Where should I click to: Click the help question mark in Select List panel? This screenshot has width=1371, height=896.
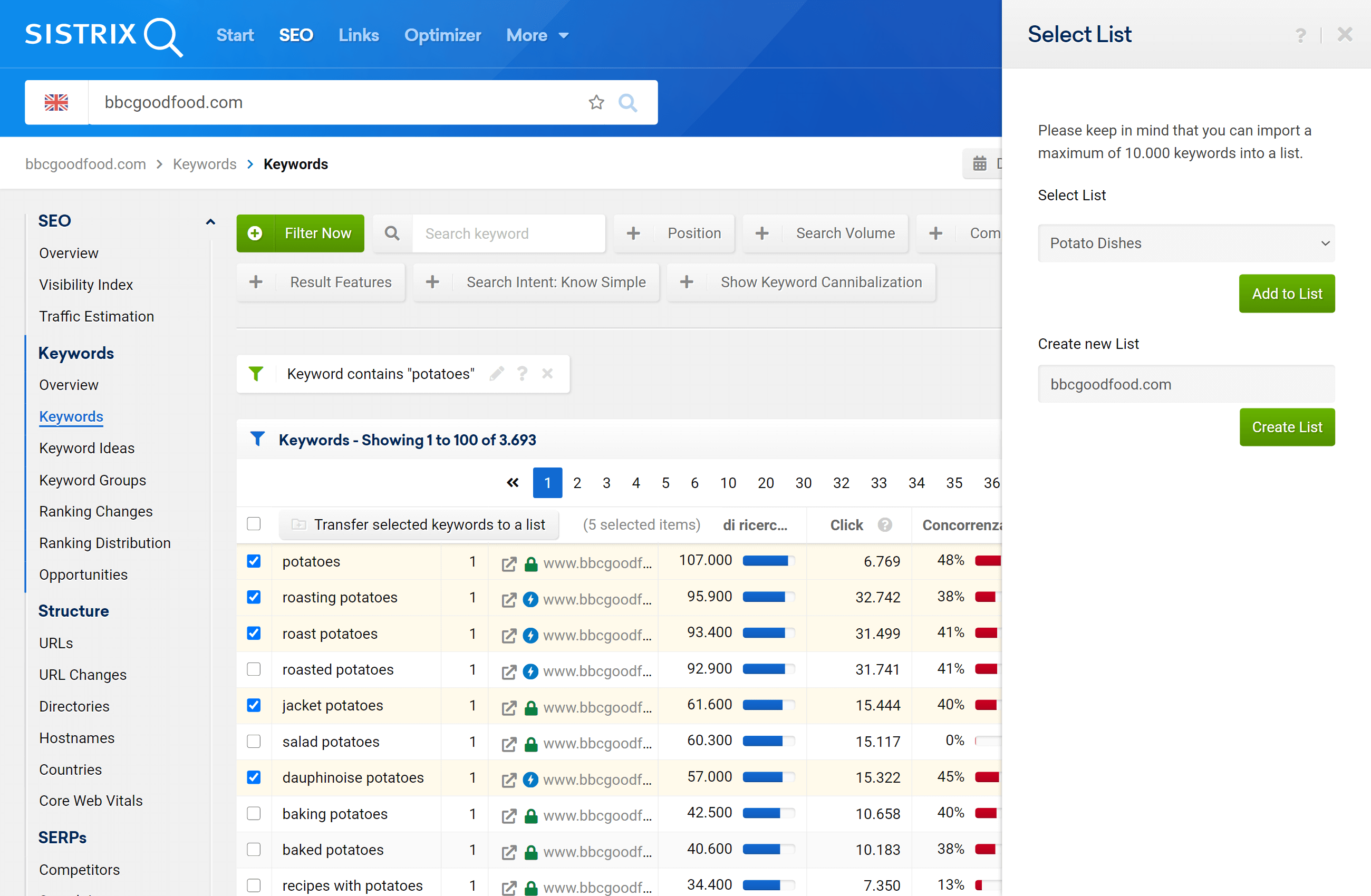1300,36
